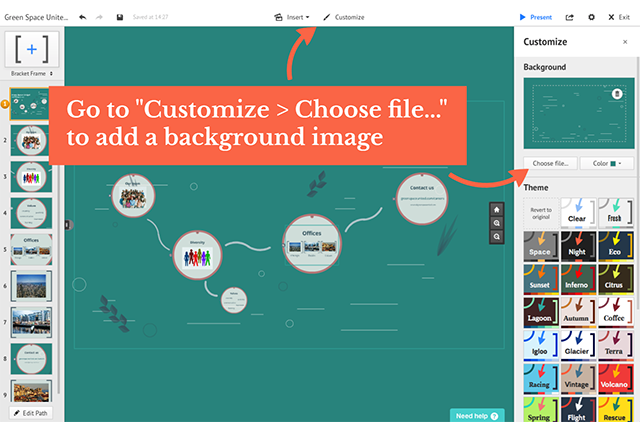Select the Volcano theme swatch
Viewport: 640px width, 422px height.
click(x=615, y=377)
